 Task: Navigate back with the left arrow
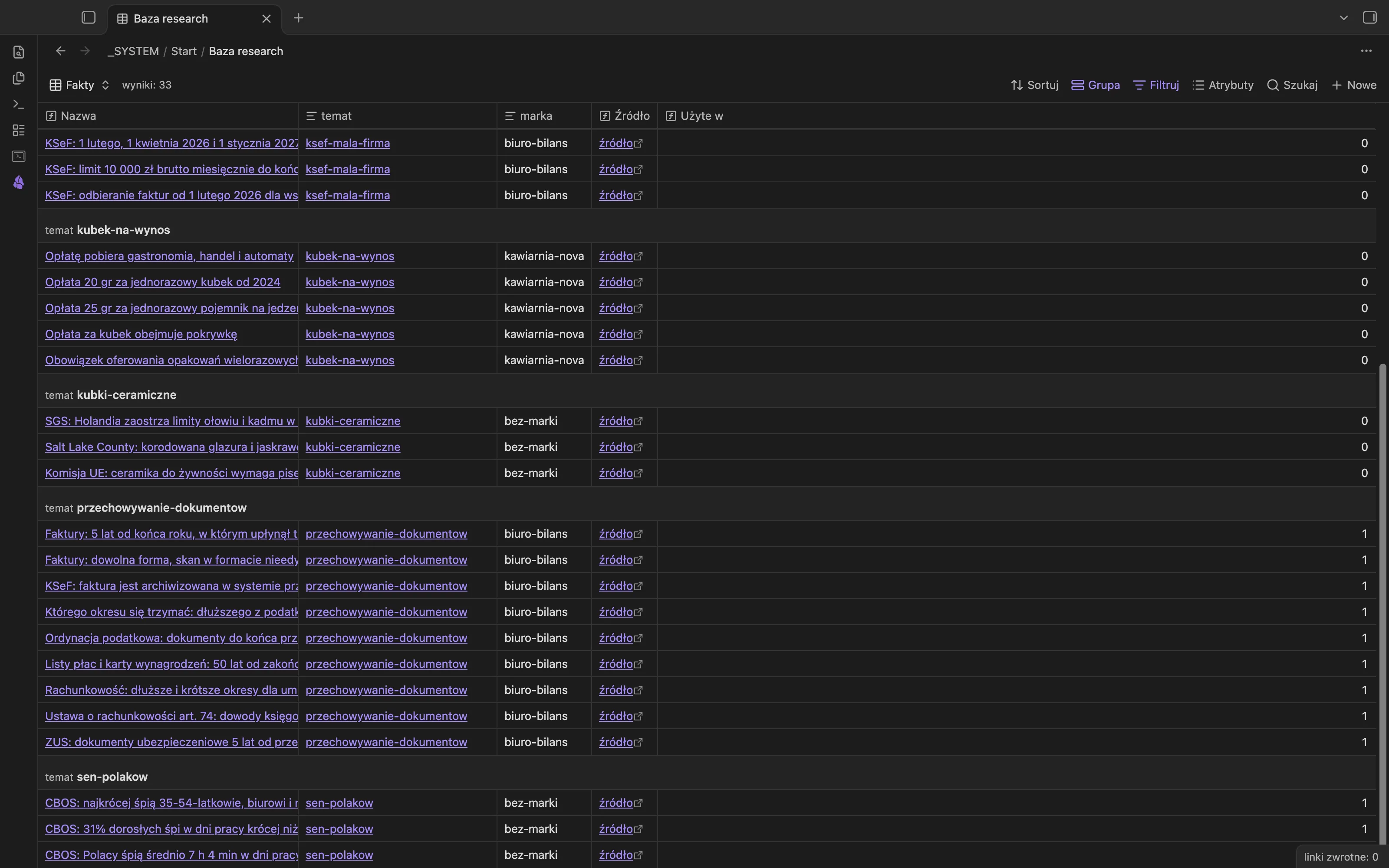[x=61, y=51]
